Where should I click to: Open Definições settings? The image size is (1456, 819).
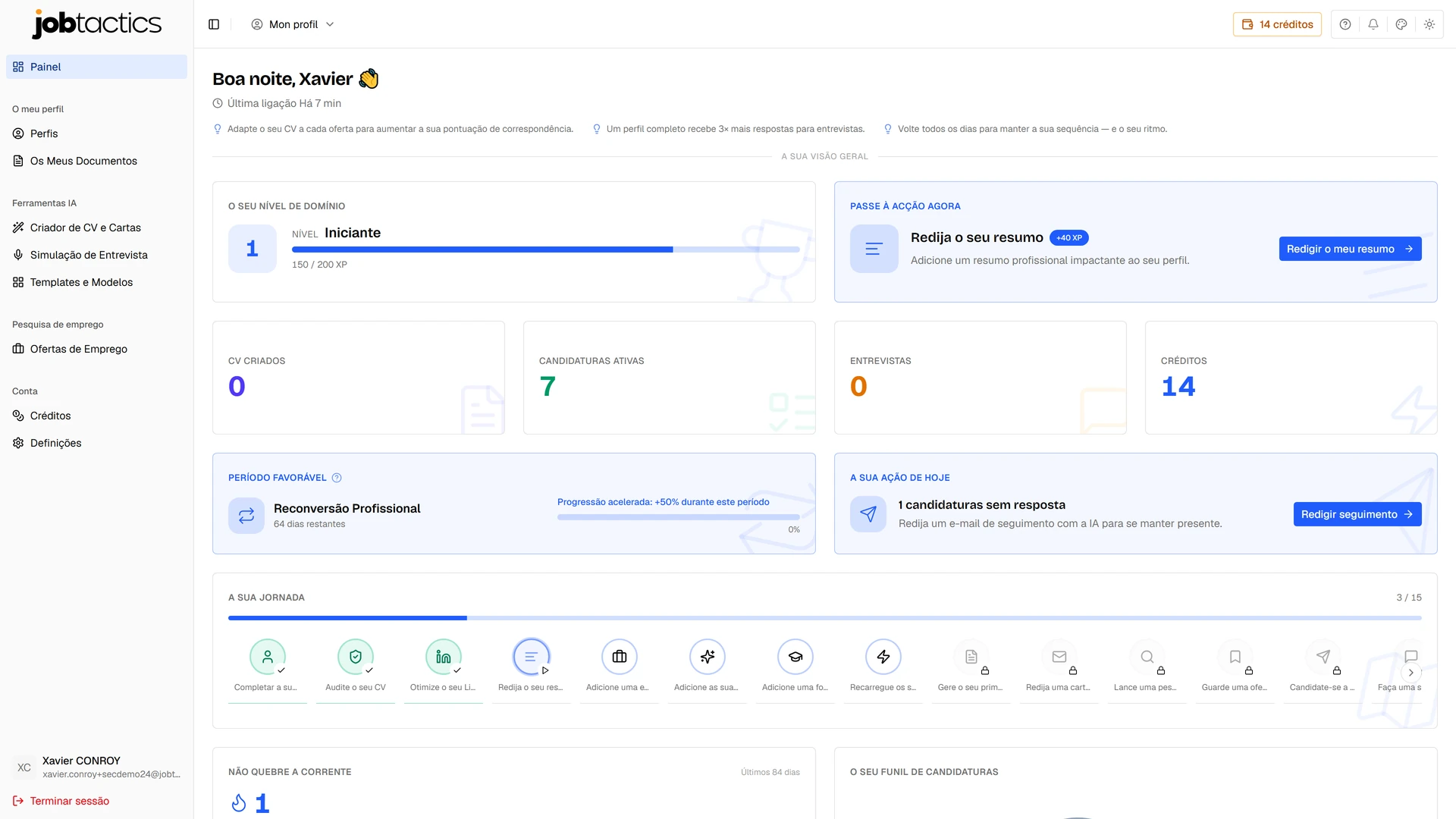pyautogui.click(x=96, y=443)
